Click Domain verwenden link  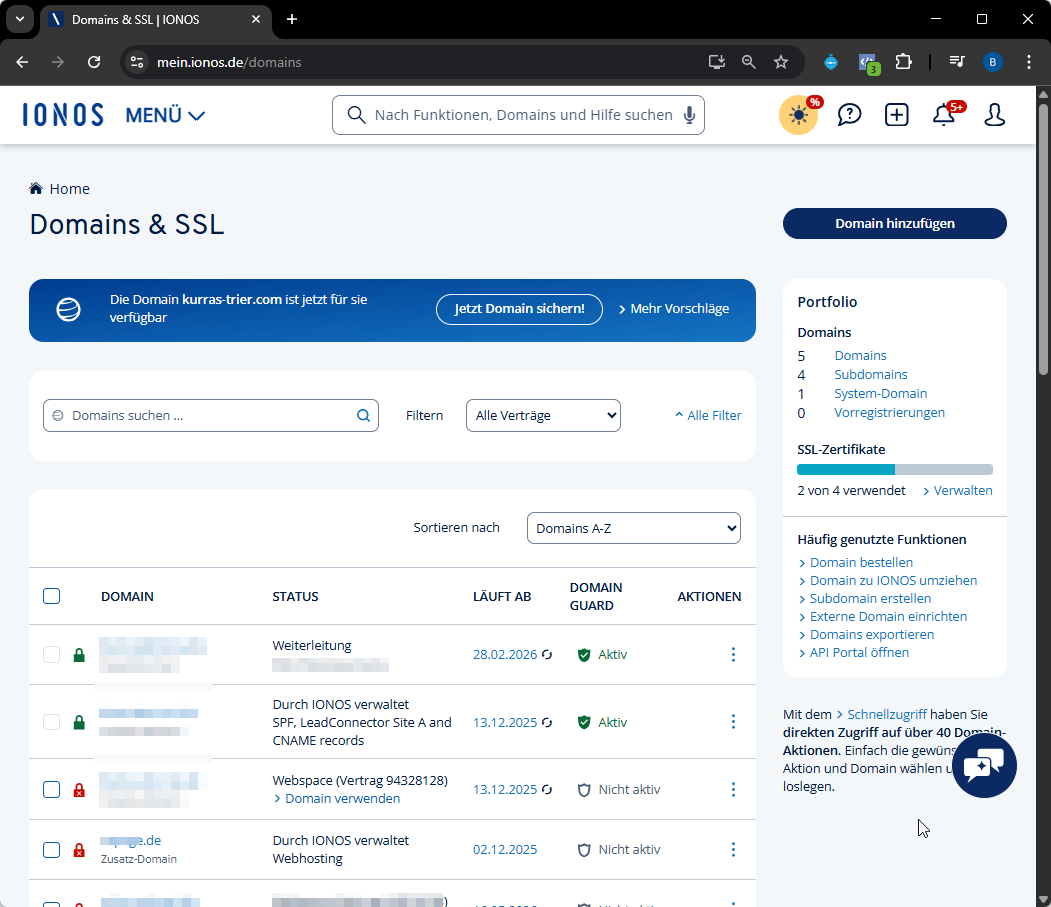tap(336, 798)
